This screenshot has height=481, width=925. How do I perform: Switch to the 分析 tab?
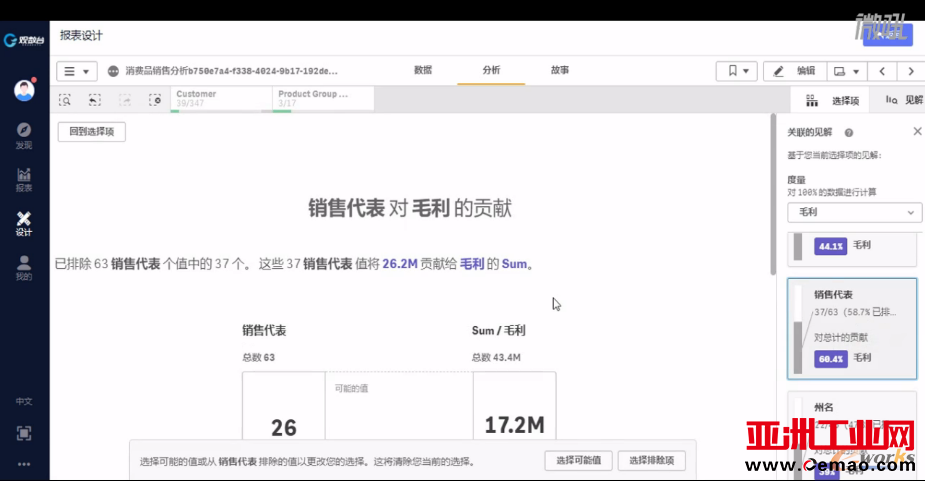tap(491, 70)
